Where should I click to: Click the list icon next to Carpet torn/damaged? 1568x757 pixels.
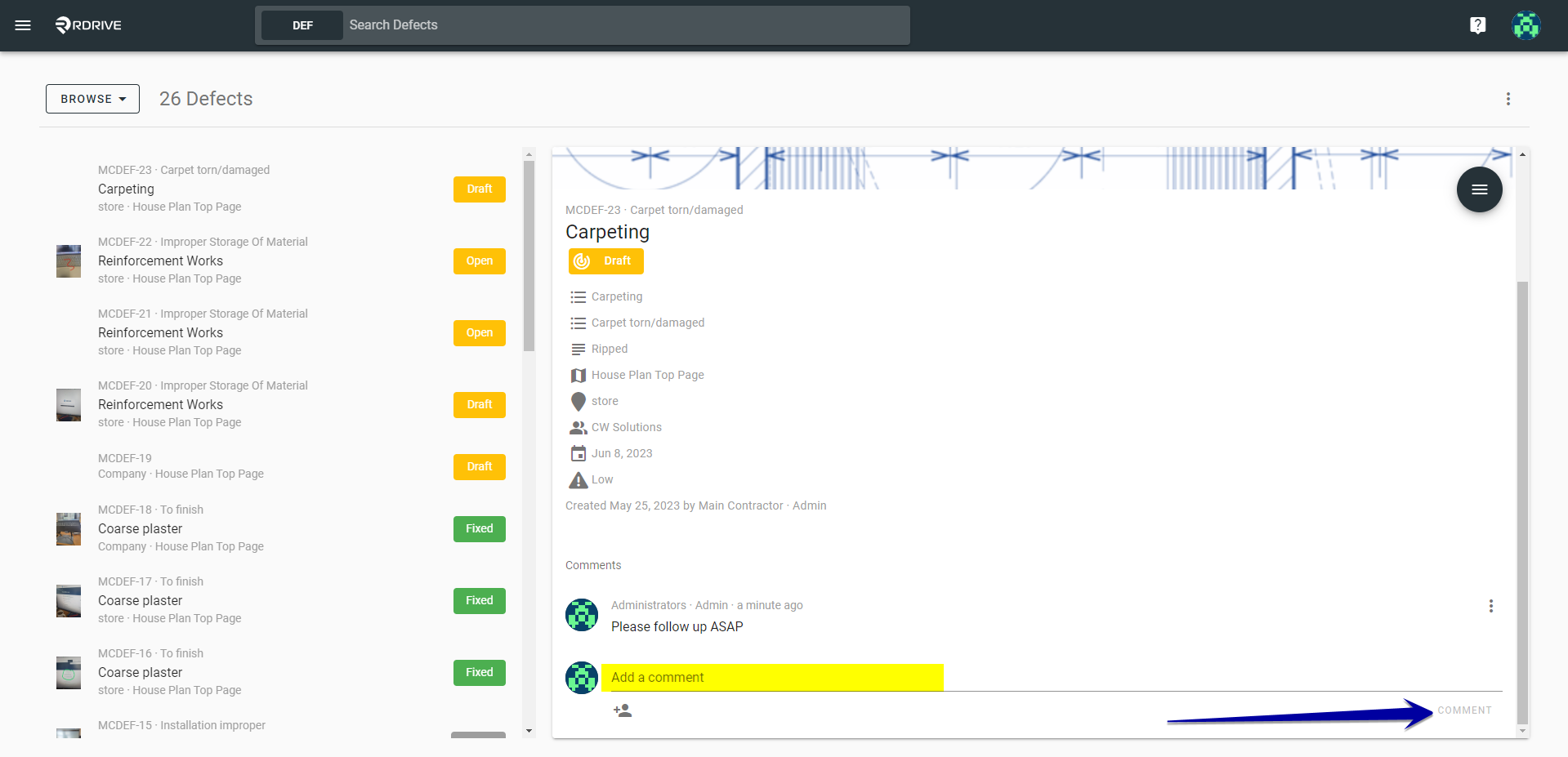click(x=579, y=323)
